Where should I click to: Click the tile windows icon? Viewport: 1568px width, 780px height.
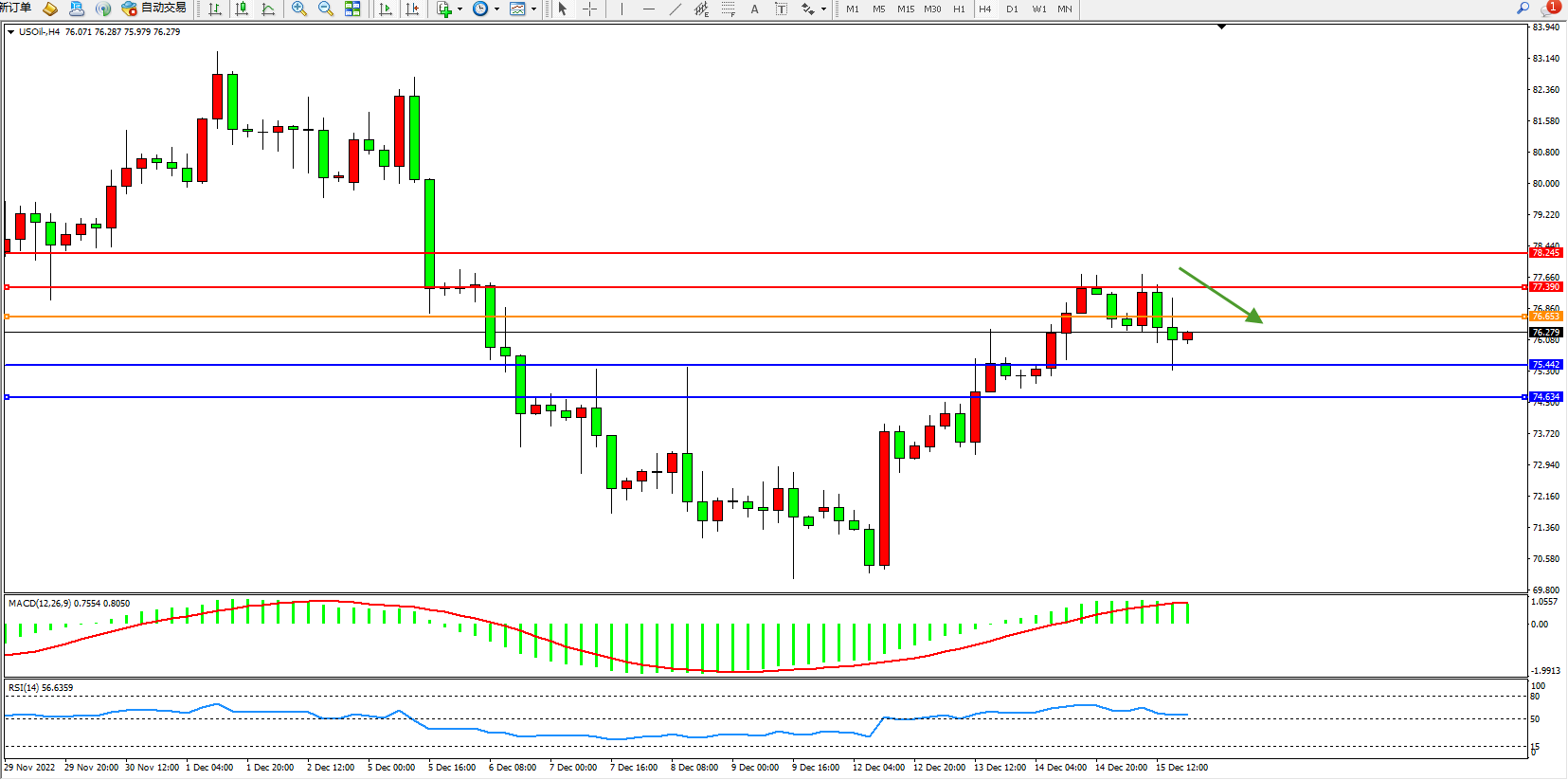pyautogui.click(x=352, y=9)
